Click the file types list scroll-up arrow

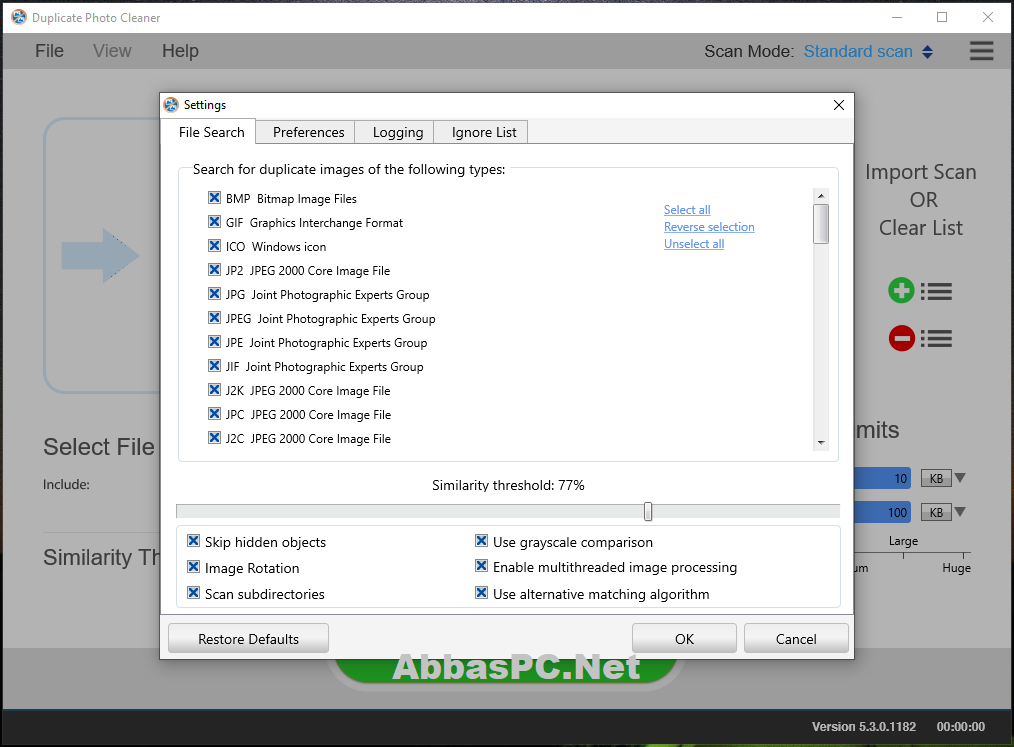click(x=821, y=195)
